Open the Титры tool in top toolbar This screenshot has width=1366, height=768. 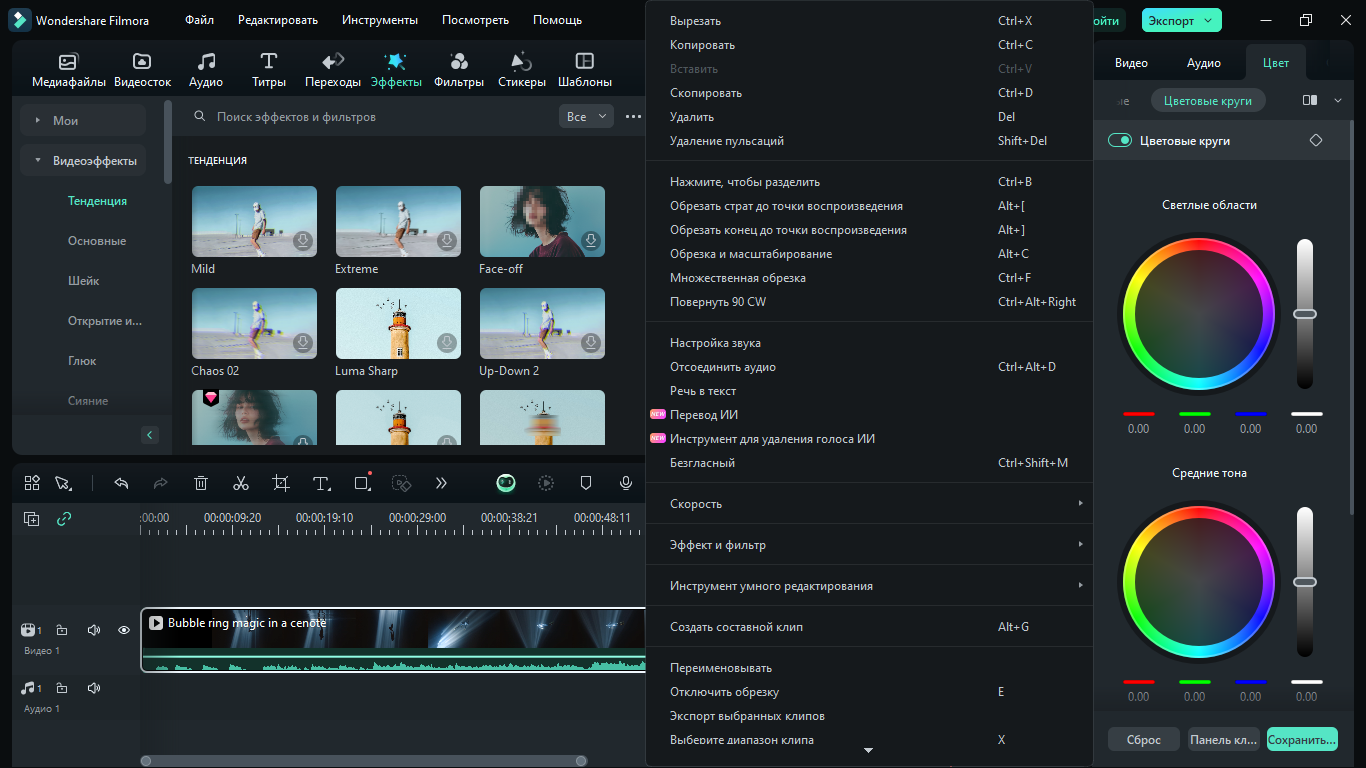pos(269,70)
